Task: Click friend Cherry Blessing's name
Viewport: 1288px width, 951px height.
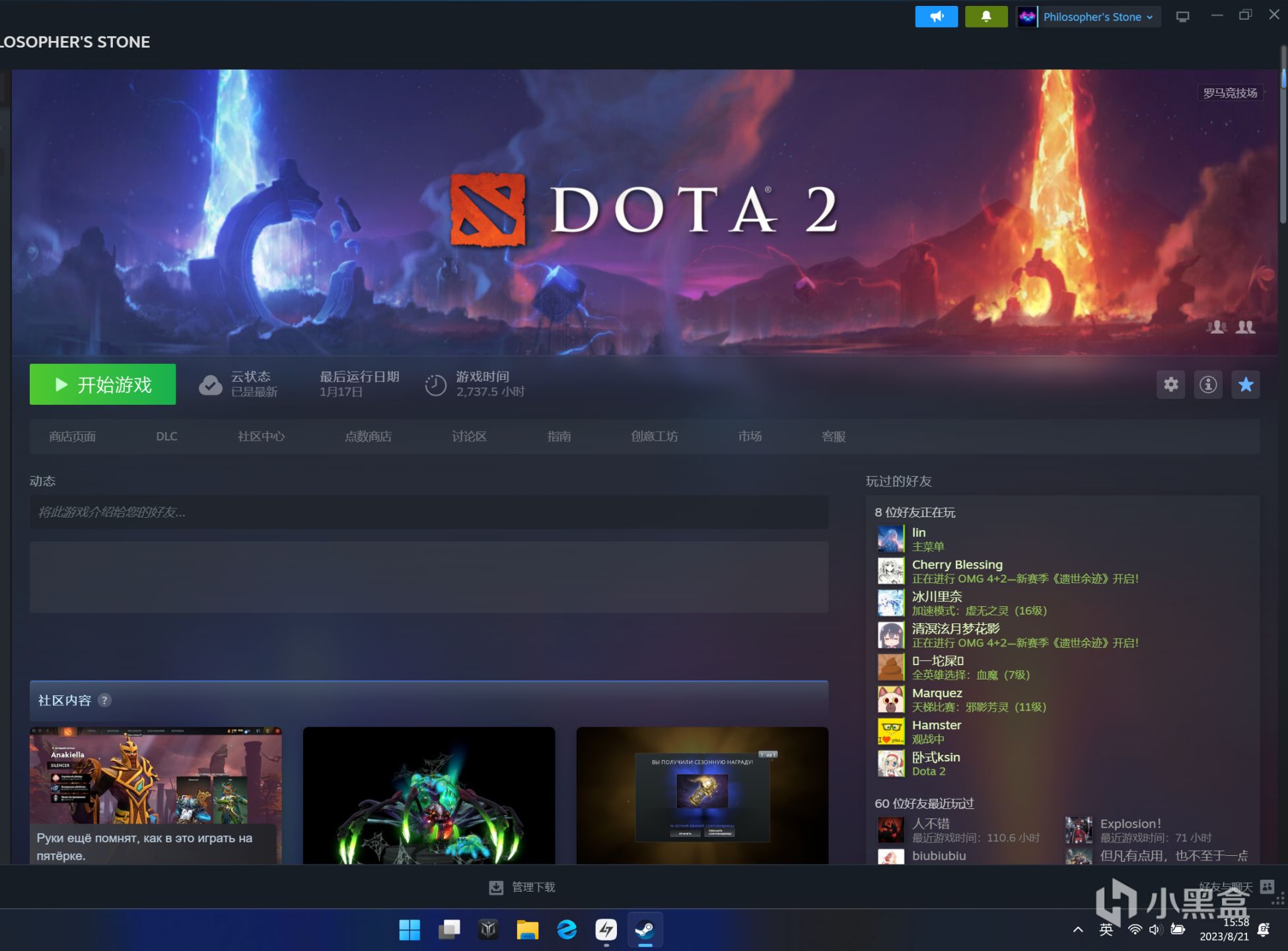Action: 957,565
